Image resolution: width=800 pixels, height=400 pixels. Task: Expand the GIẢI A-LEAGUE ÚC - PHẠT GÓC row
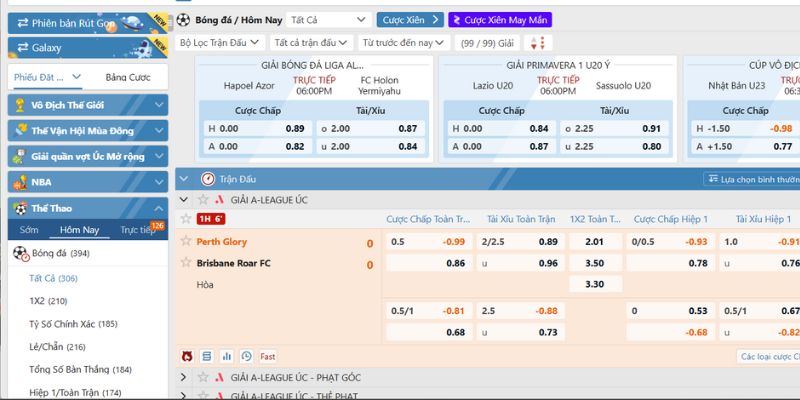pyautogui.click(x=183, y=377)
